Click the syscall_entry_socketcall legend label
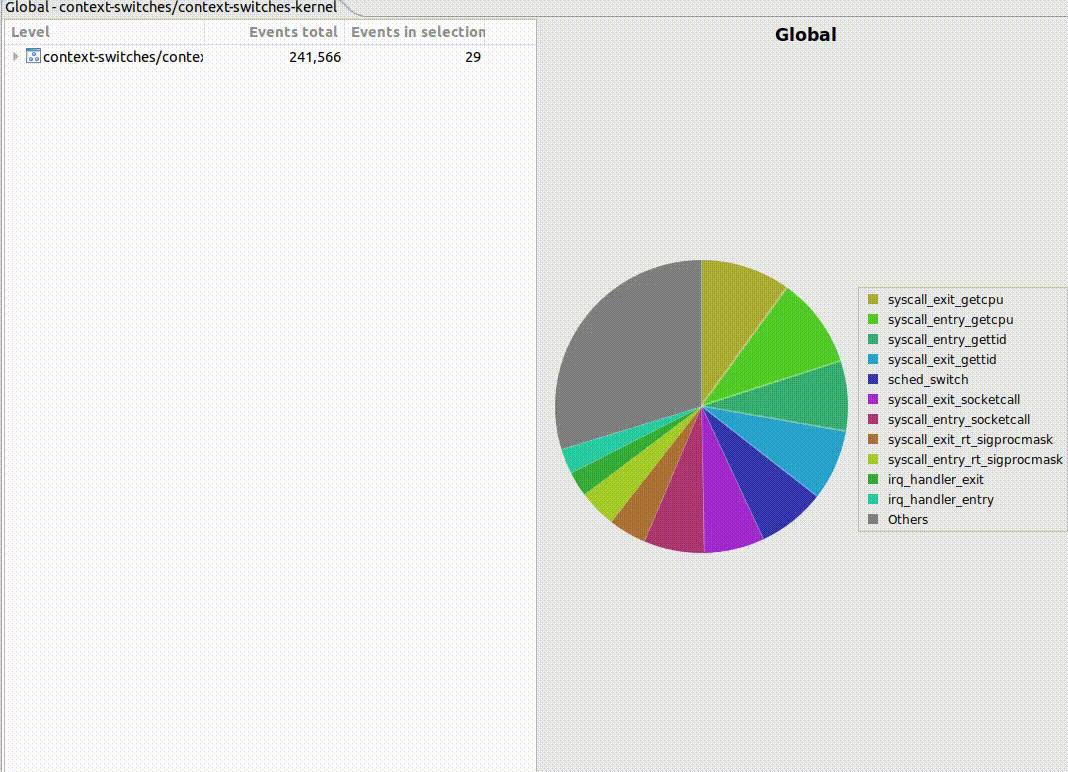This screenshot has width=1068, height=772. point(958,420)
